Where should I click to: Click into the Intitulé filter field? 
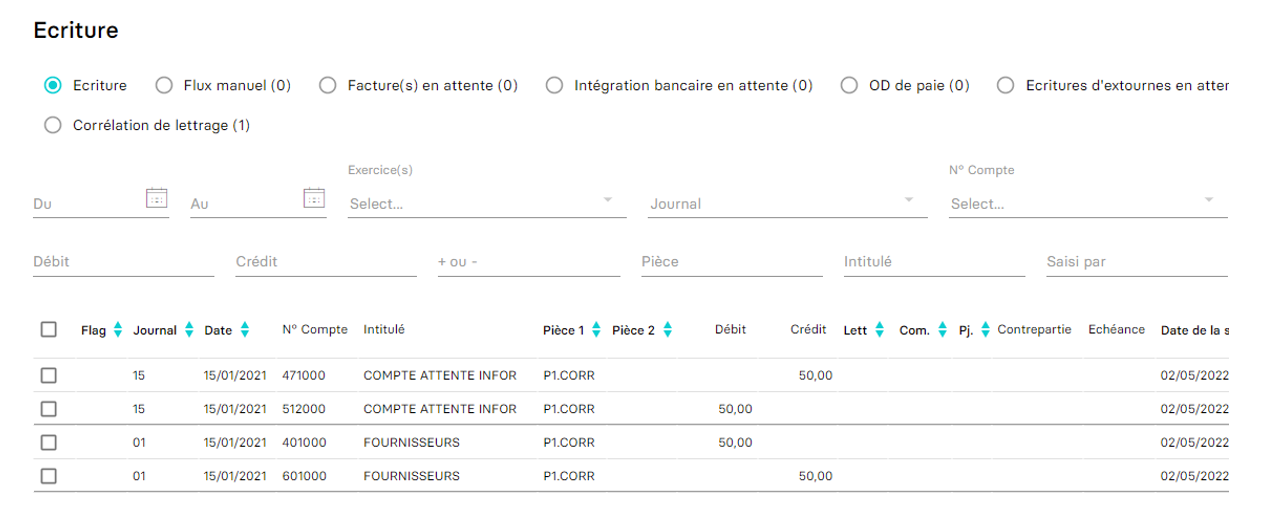934,262
